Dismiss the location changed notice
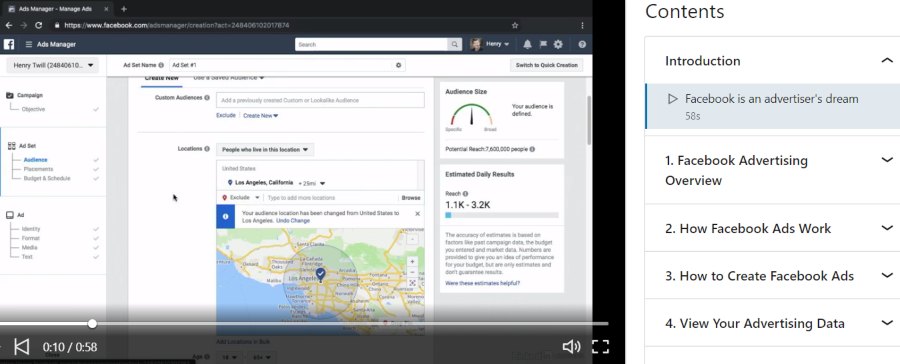This screenshot has width=900, height=364. (x=417, y=214)
